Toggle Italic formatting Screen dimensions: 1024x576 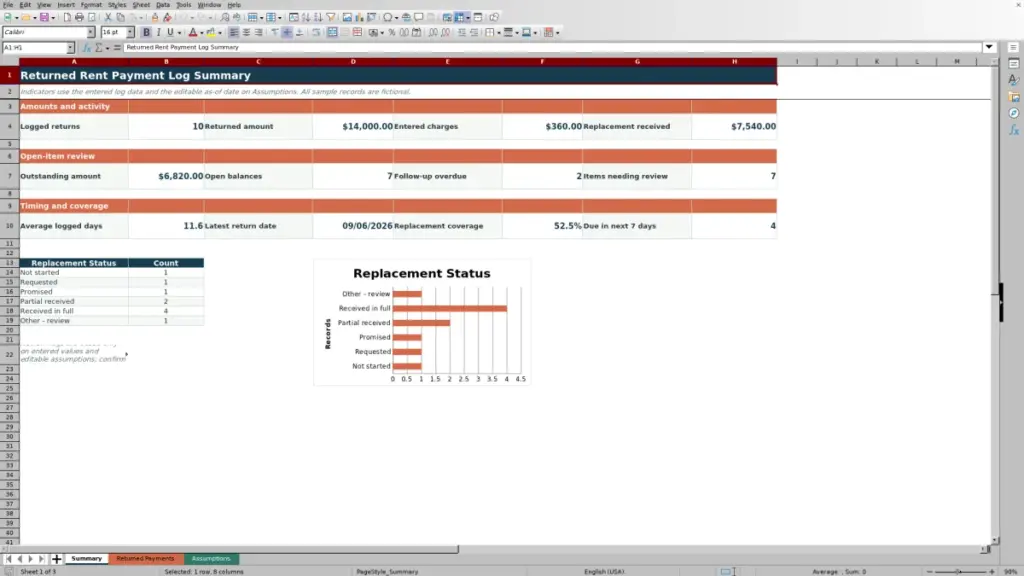click(158, 32)
